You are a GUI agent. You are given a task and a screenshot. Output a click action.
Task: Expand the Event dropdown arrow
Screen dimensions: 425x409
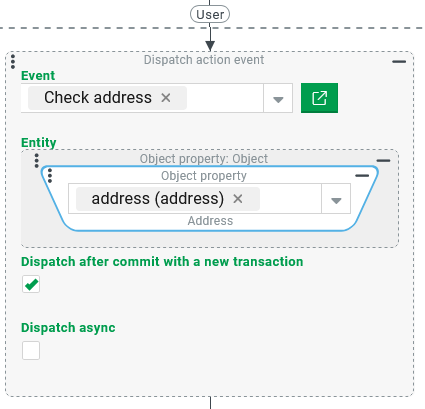(278, 99)
